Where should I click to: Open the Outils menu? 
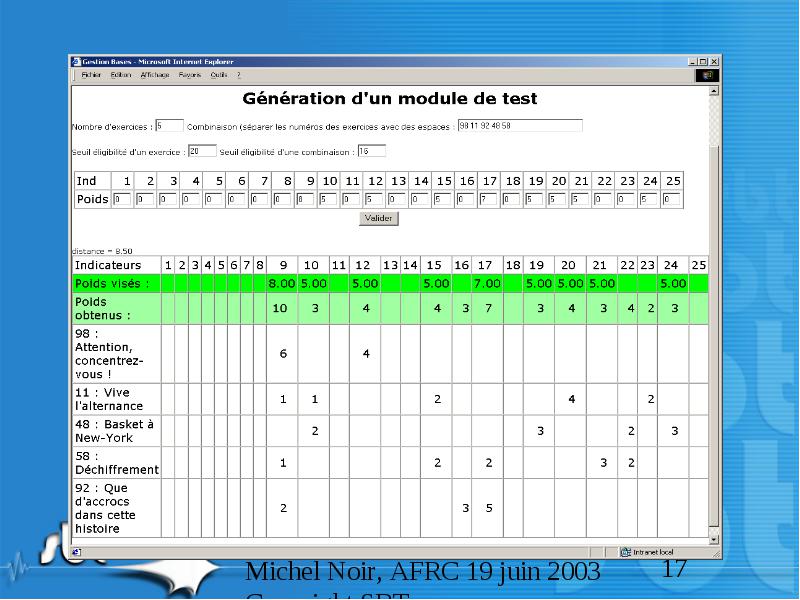point(218,75)
